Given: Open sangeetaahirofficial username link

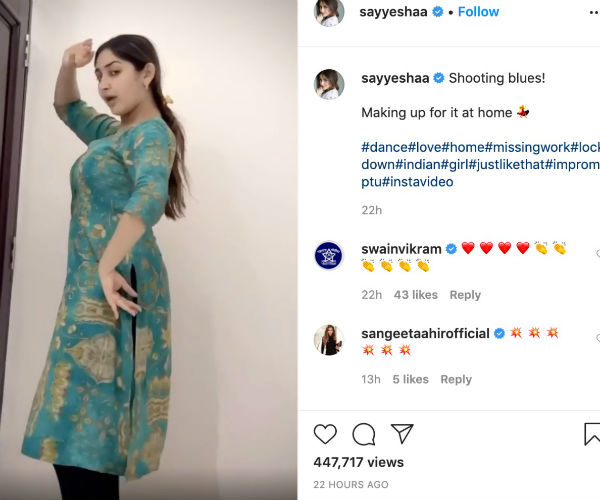Looking at the screenshot, I should pyautogui.click(x=425, y=334).
